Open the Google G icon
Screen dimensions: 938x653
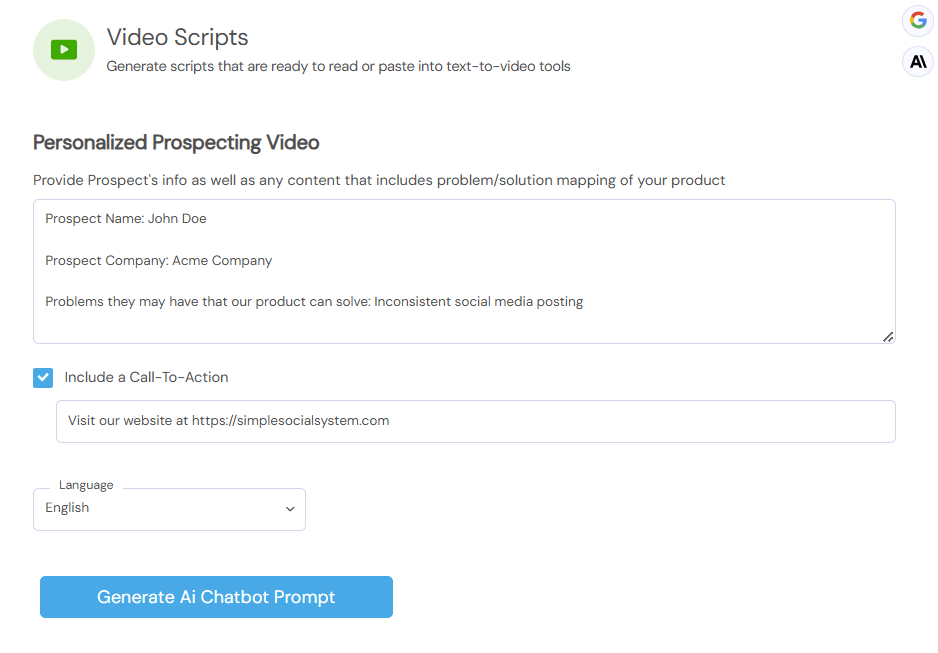pyautogui.click(x=918, y=21)
